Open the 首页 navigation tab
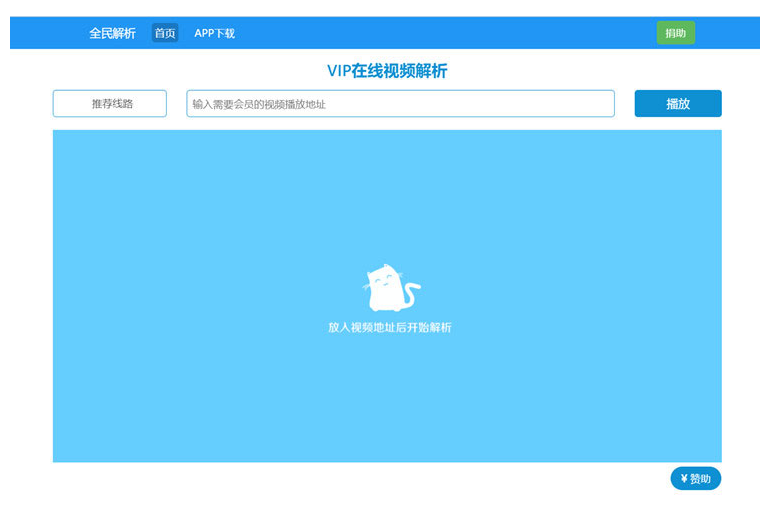Screen dimensions: 767x512 point(165,33)
